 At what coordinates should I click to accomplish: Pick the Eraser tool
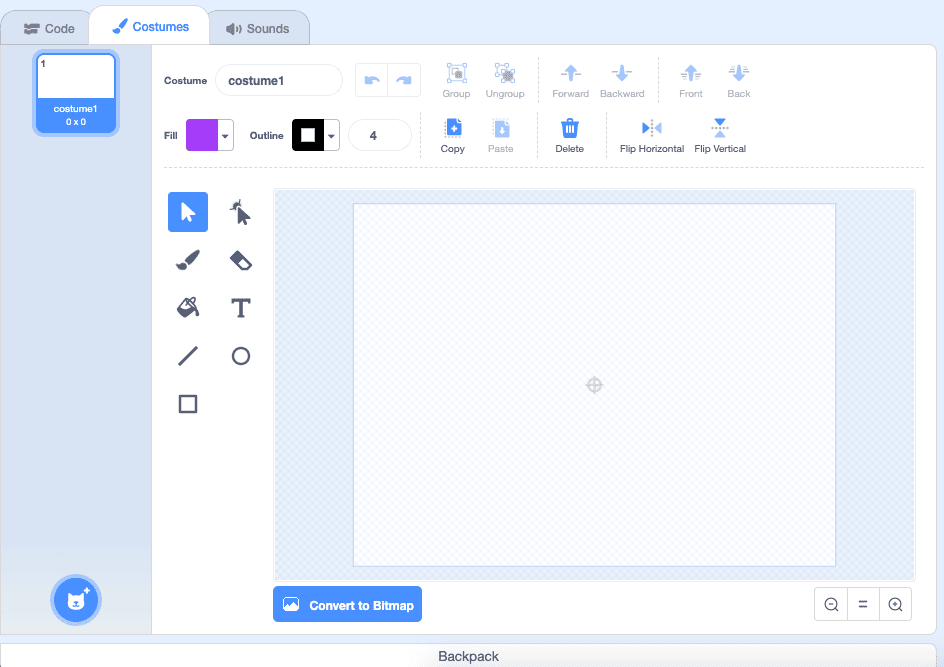(x=240, y=260)
